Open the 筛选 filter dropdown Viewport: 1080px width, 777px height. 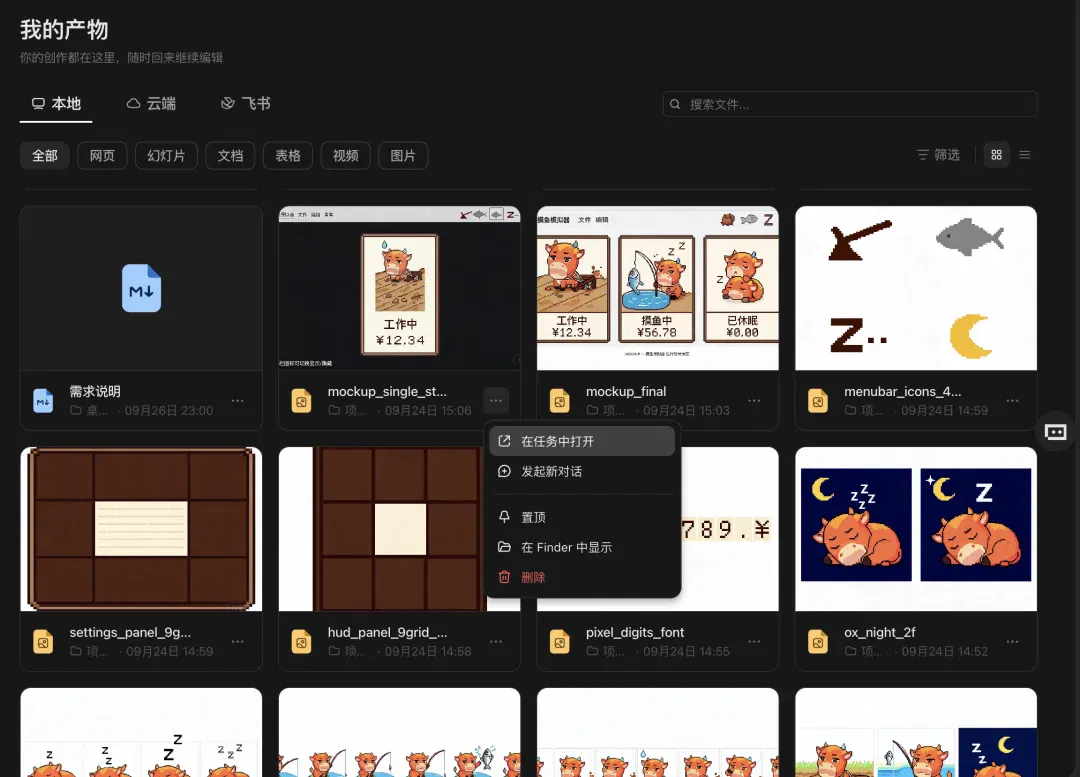[x=938, y=155]
